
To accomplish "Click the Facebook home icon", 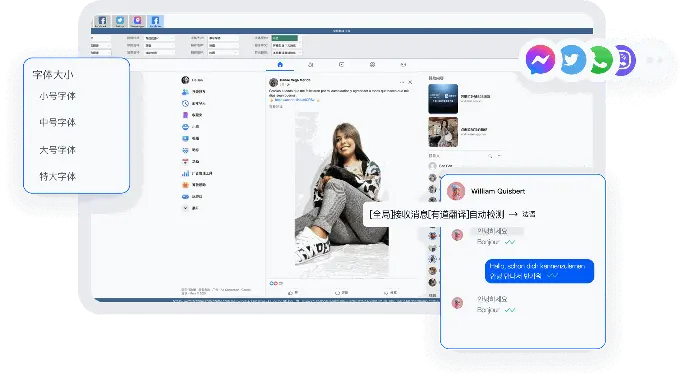I will click(280, 65).
